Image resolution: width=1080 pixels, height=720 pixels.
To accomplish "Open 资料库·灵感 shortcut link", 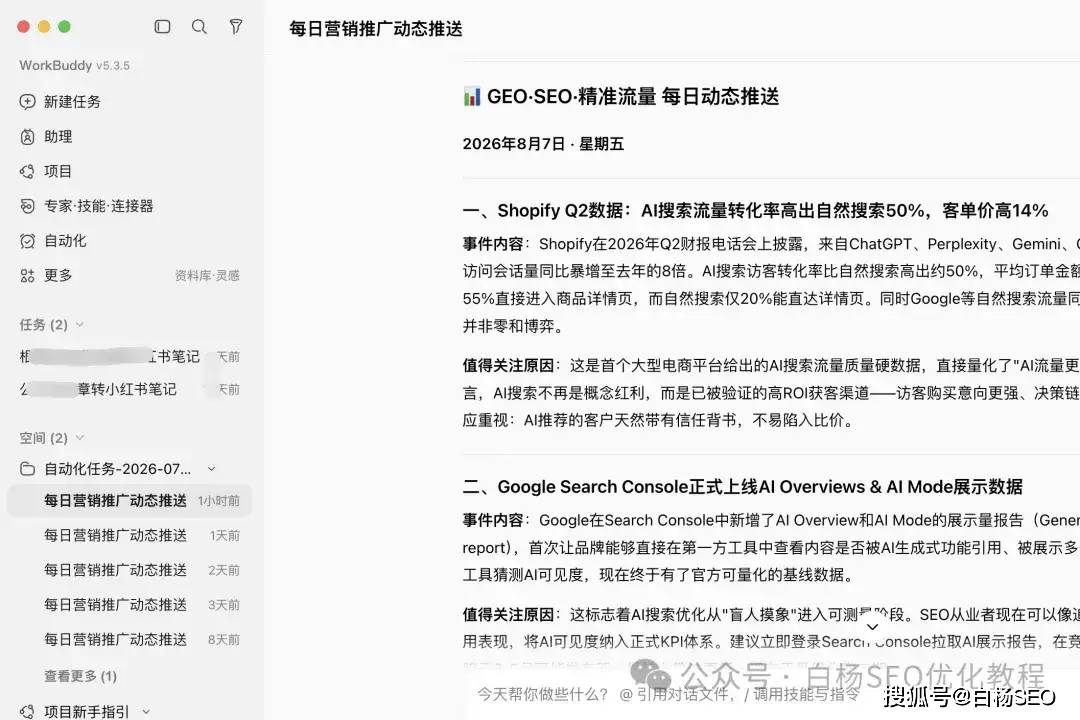I will click(207, 276).
